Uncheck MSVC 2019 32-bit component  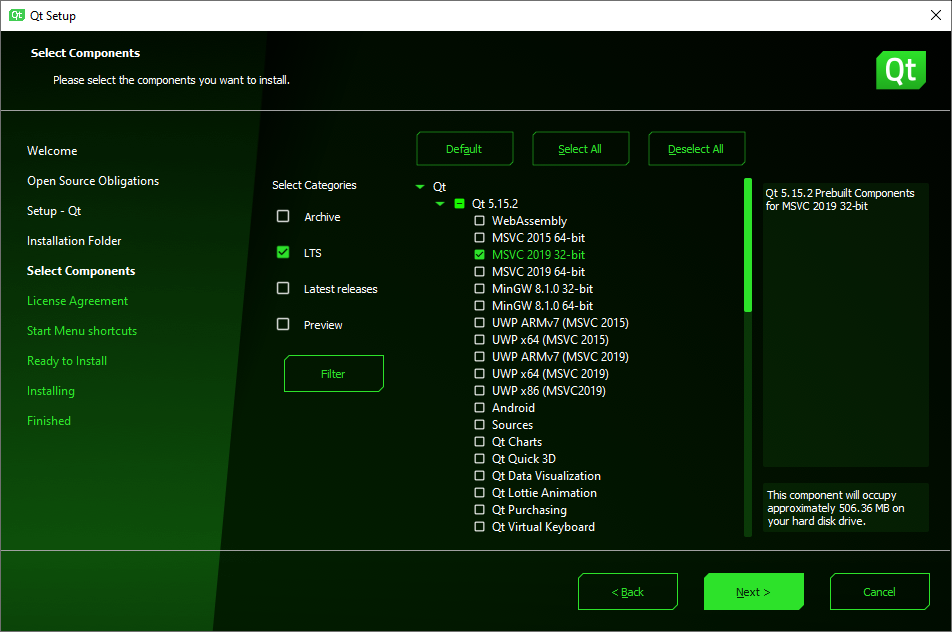(x=479, y=254)
